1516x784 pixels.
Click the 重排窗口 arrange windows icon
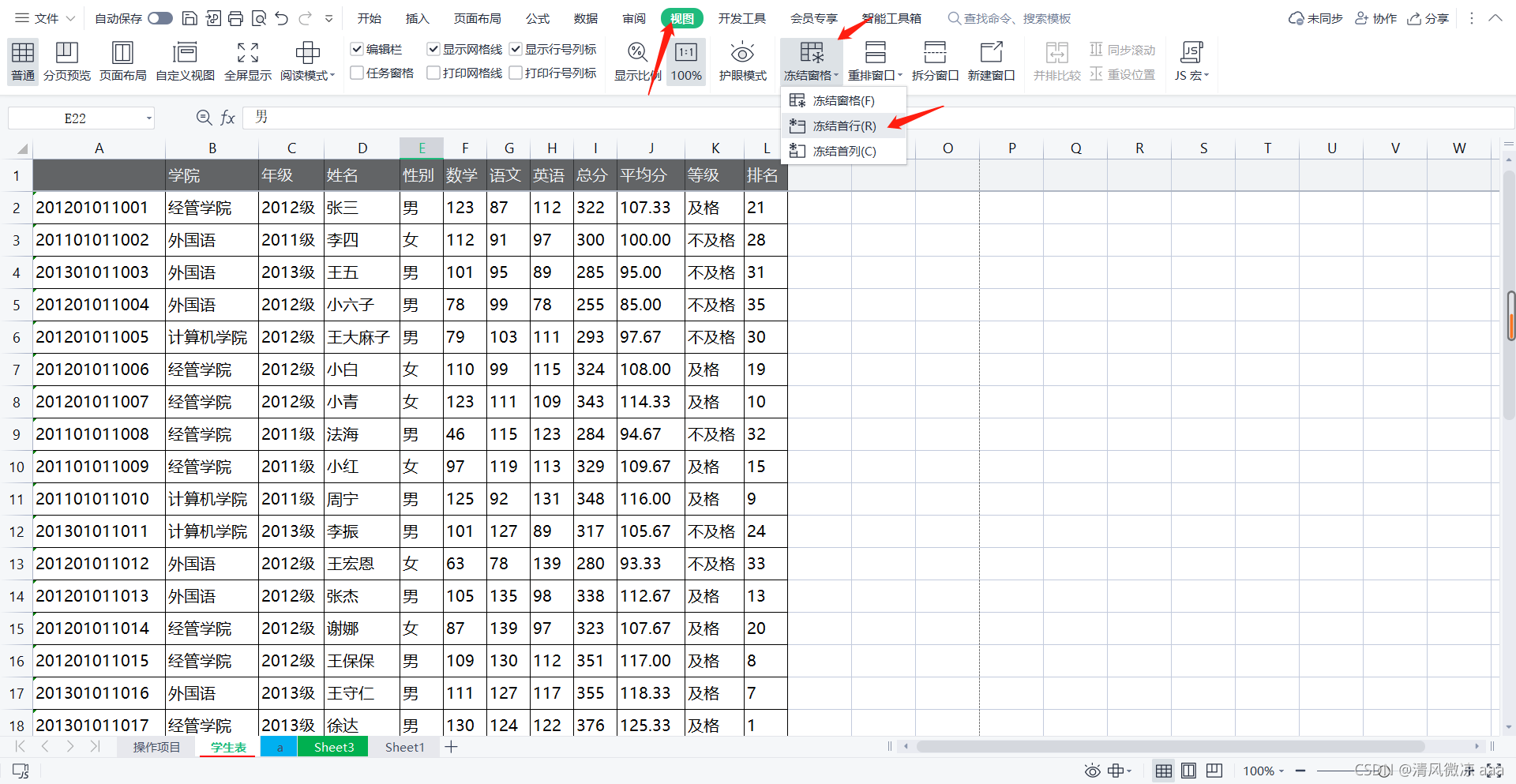point(875,53)
